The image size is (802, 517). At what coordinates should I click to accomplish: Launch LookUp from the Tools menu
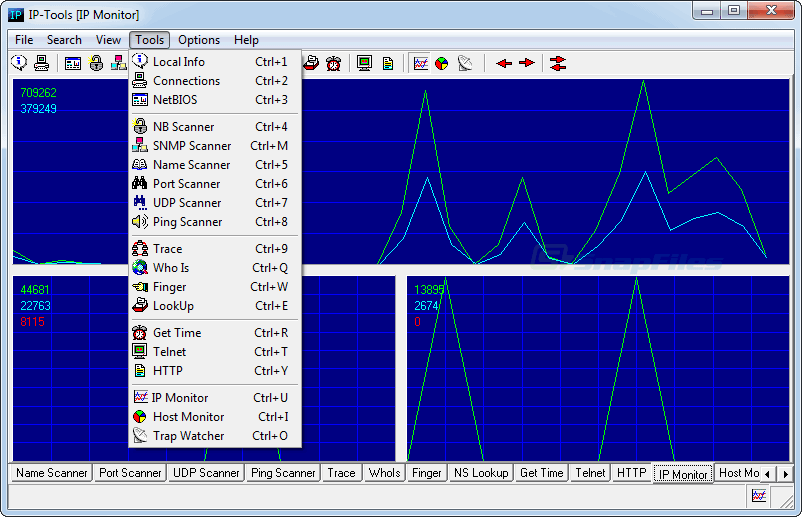click(215, 306)
